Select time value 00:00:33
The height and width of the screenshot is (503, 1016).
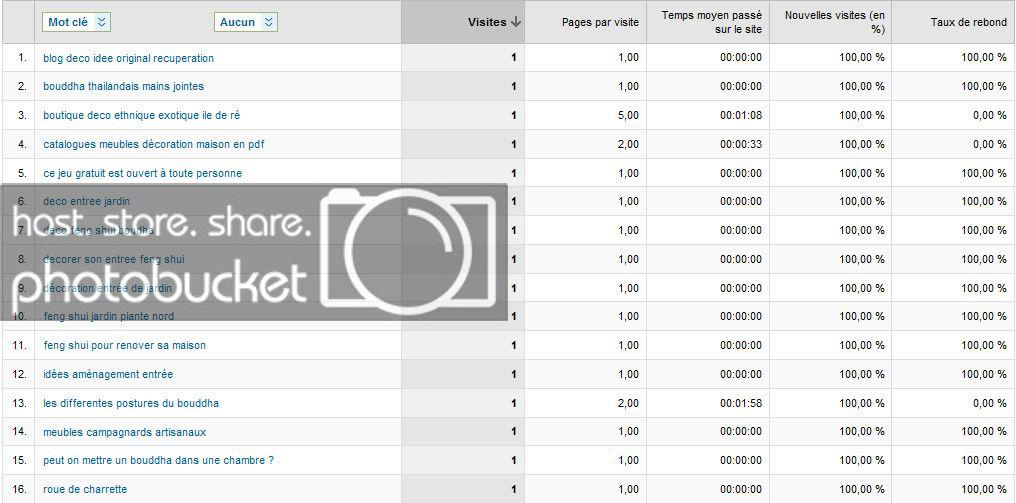pos(741,145)
